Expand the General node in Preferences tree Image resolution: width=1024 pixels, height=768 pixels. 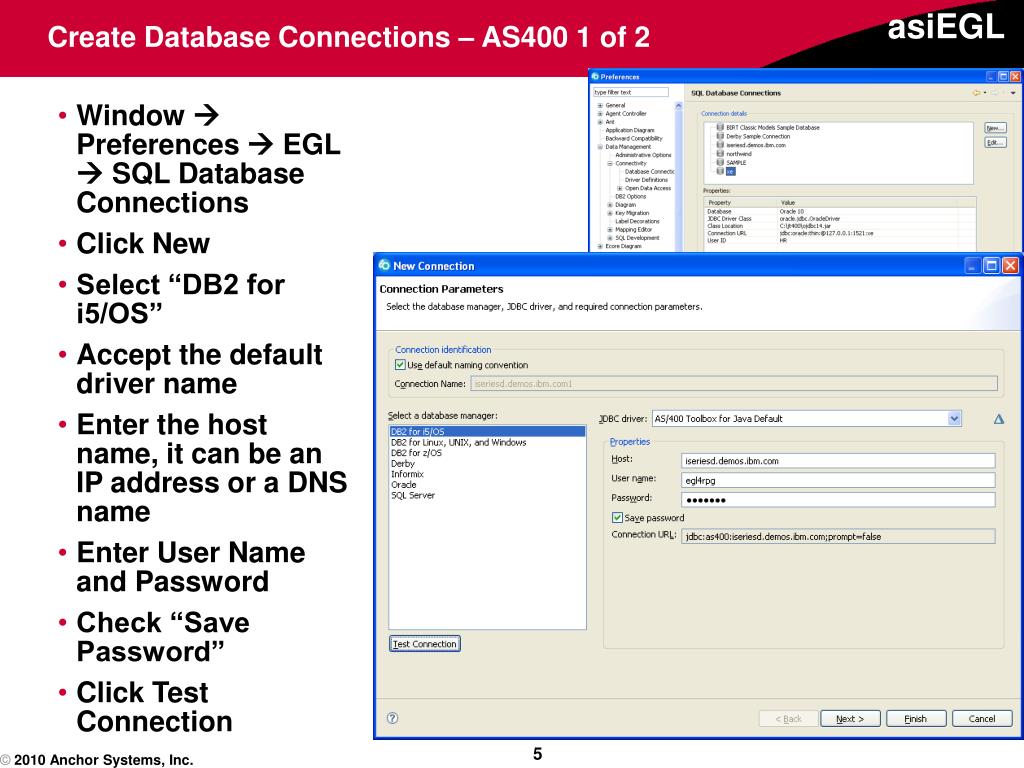click(x=600, y=105)
